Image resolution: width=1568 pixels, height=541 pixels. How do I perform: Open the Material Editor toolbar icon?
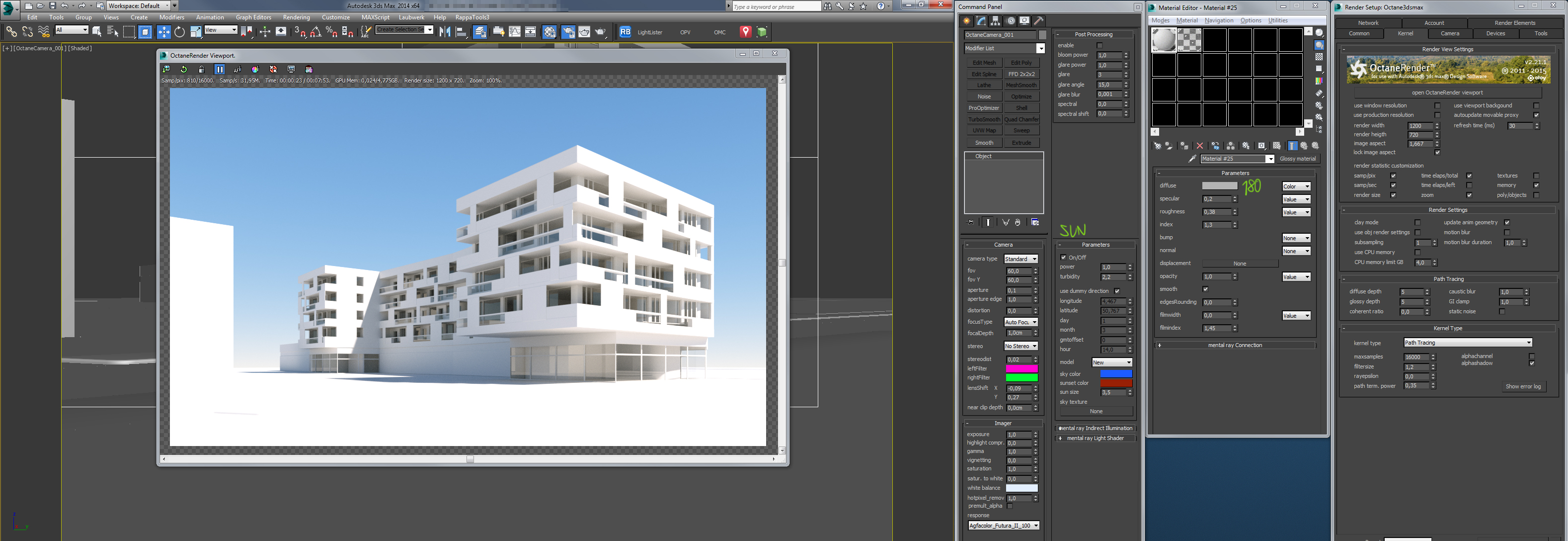pyautogui.click(x=549, y=32)
